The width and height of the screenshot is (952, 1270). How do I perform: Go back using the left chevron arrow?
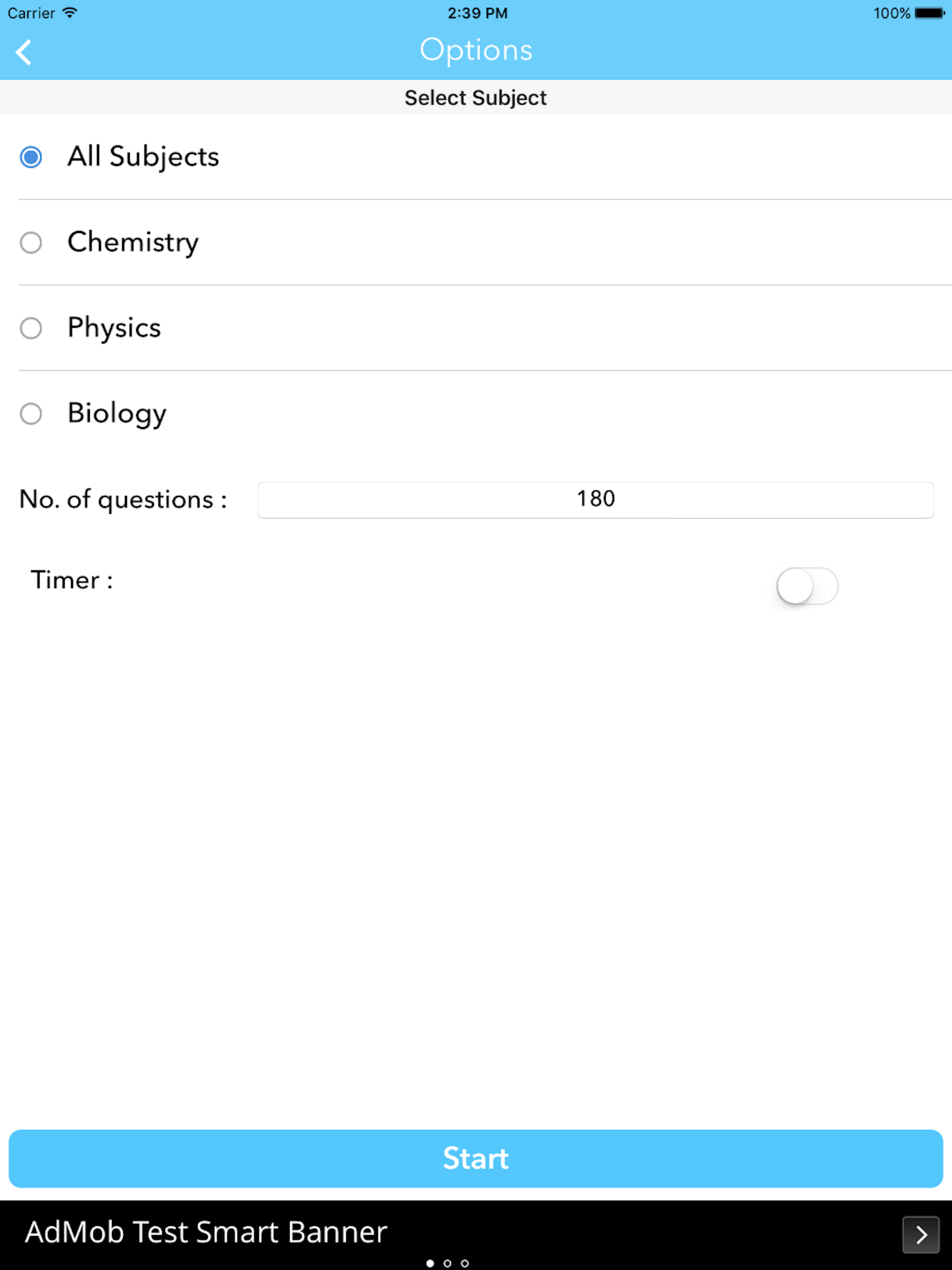click(x=24, y=52)
